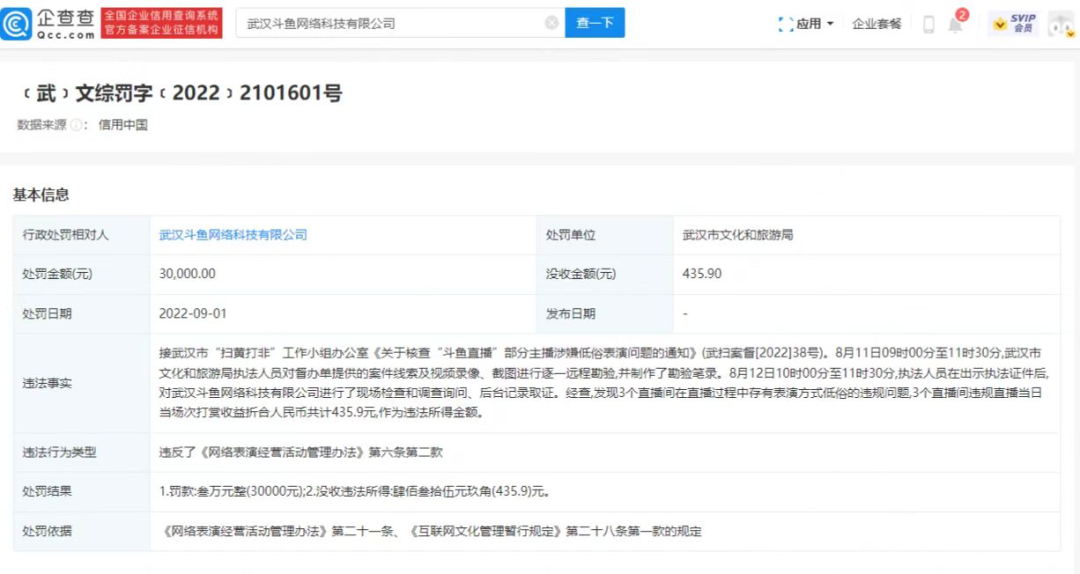Expand the 应用 dropdown menu
1080x574 pixels.
click(x=830, y=24)
